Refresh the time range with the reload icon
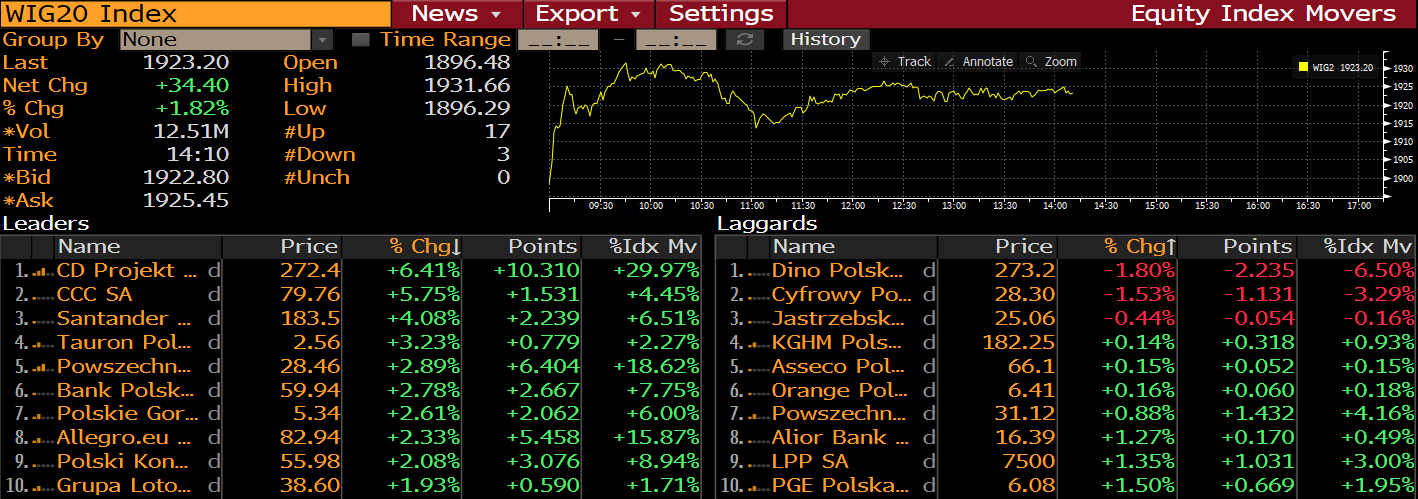 744,40
